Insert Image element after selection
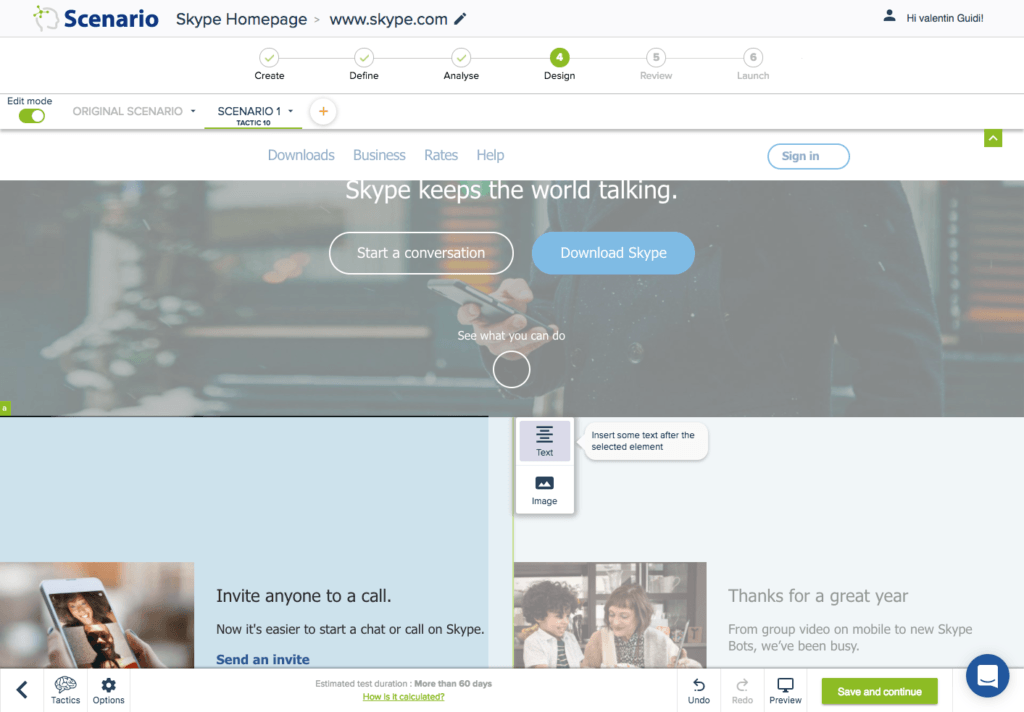This screenshot has height=712, width=1024. (545, 490)
